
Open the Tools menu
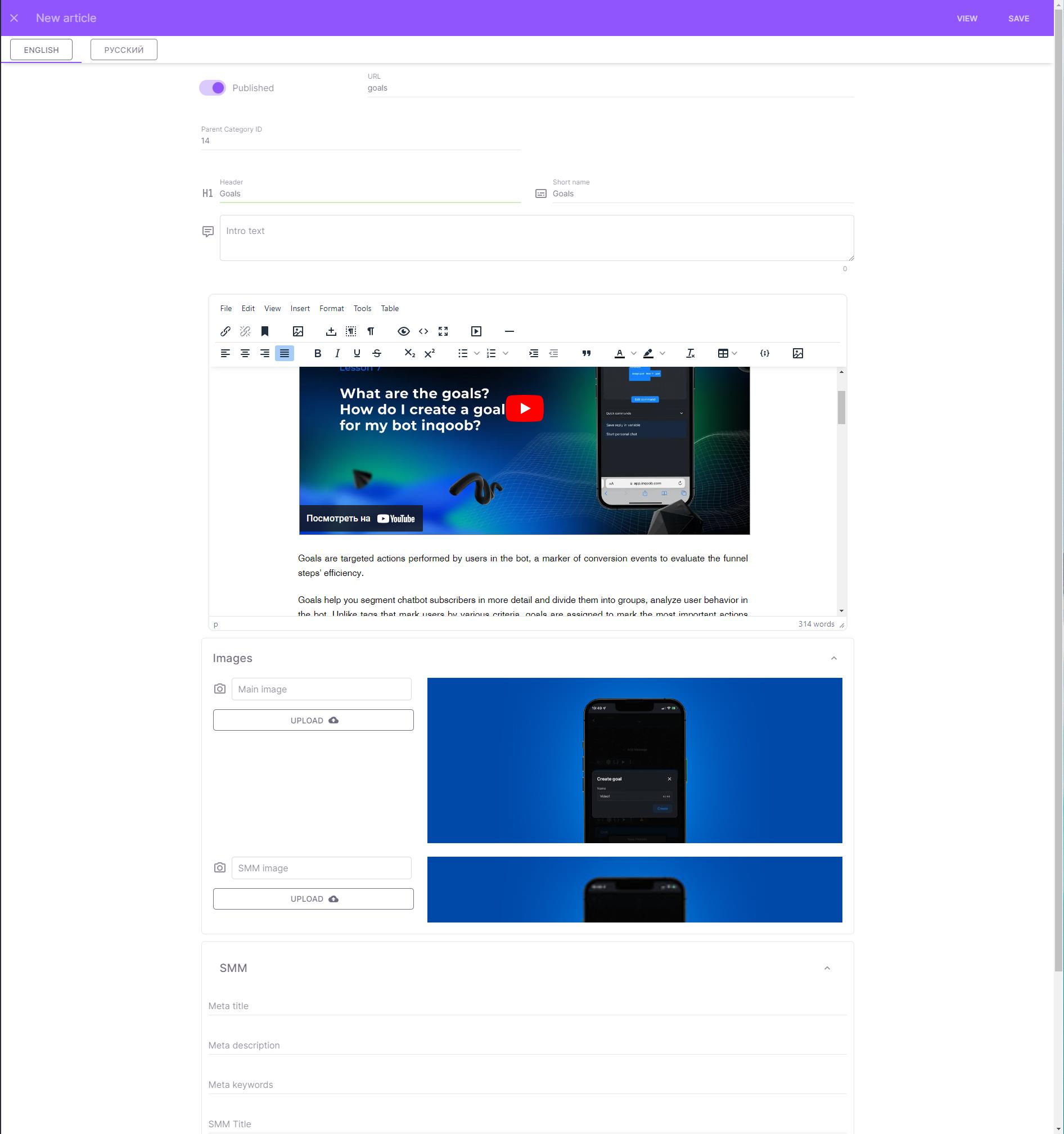(x=362, y=309)
